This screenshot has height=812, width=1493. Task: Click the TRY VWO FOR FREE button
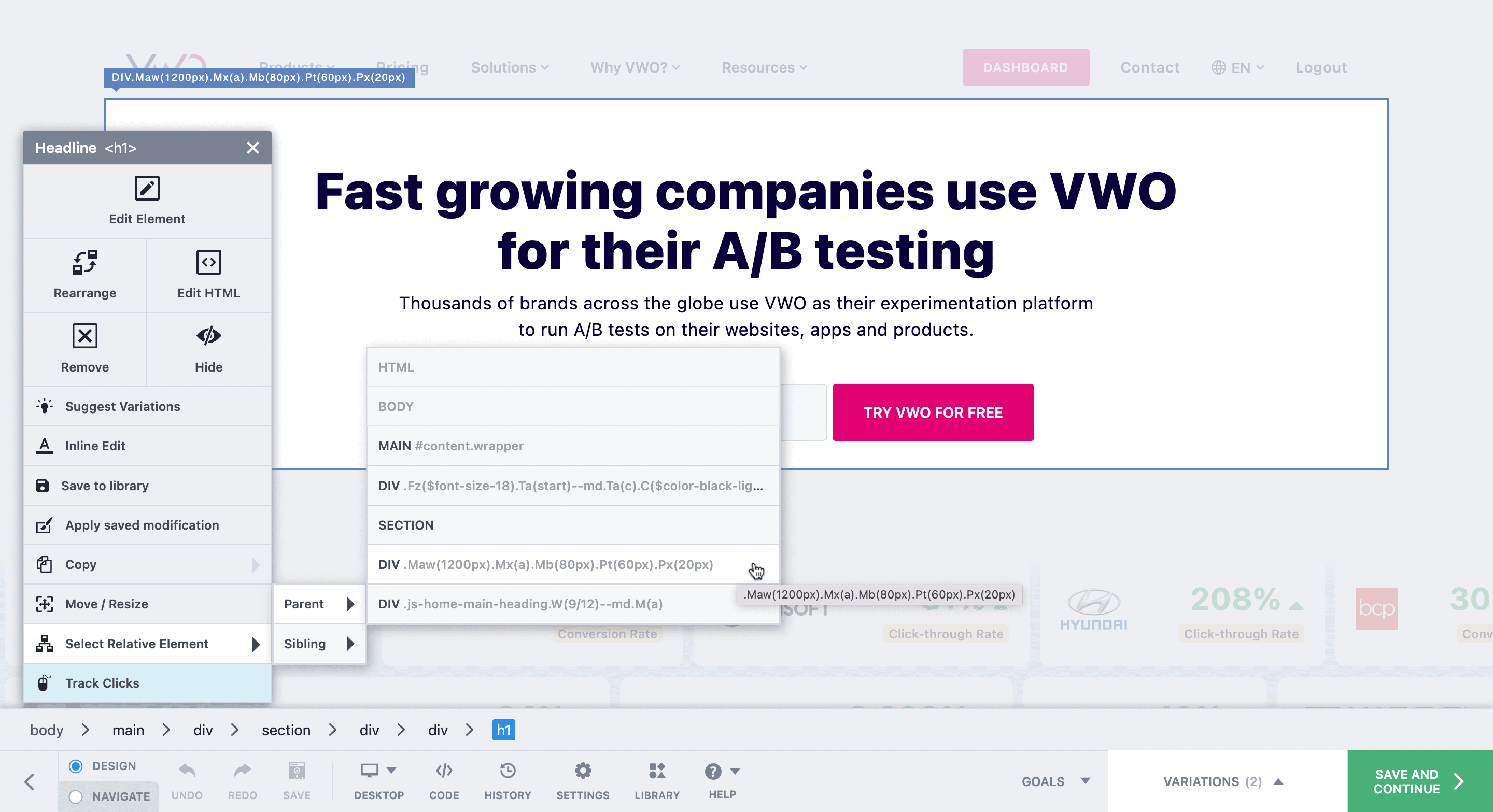coord(932,411)
